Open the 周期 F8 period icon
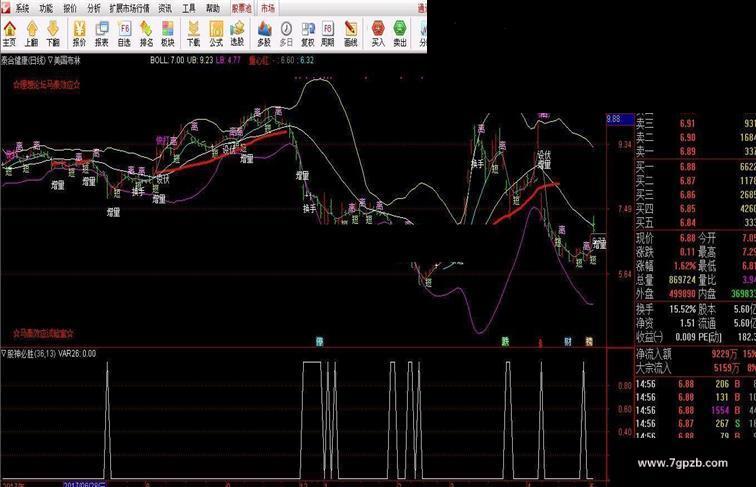 (328, 33)
